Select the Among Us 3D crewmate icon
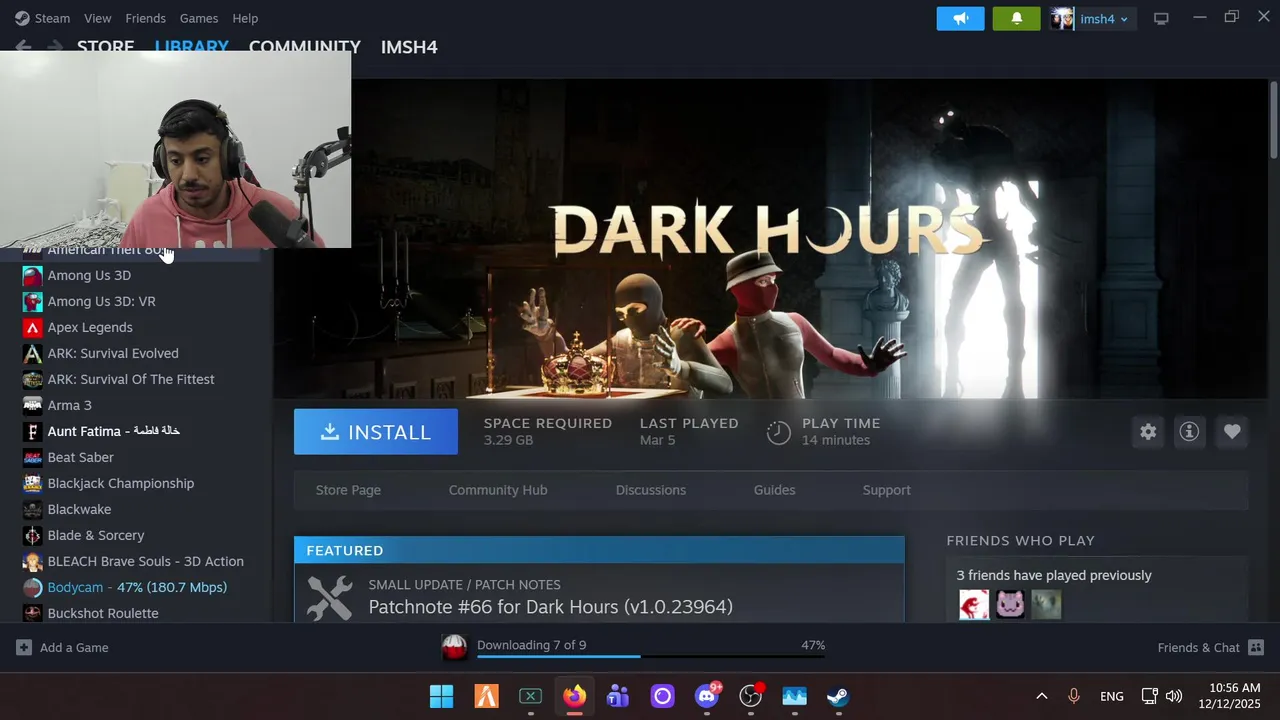 [x=33, y=275]
